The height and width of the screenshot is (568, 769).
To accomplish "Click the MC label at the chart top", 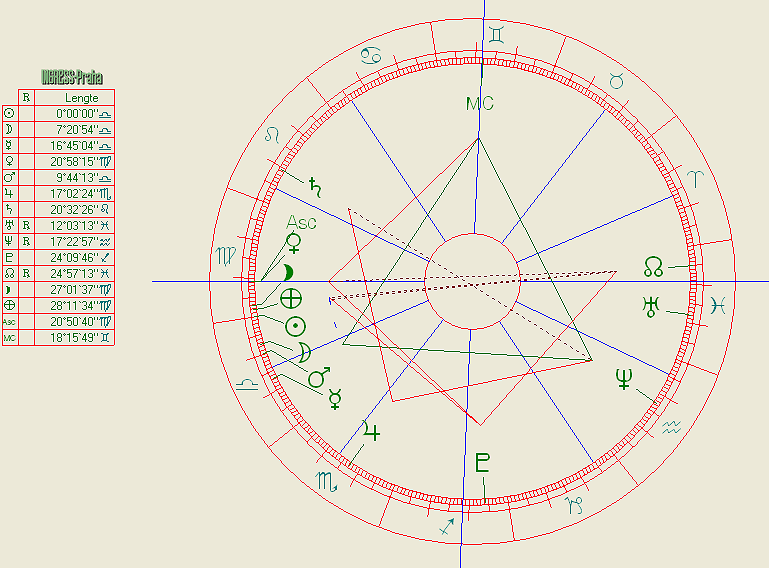I will tap(480, 104).
